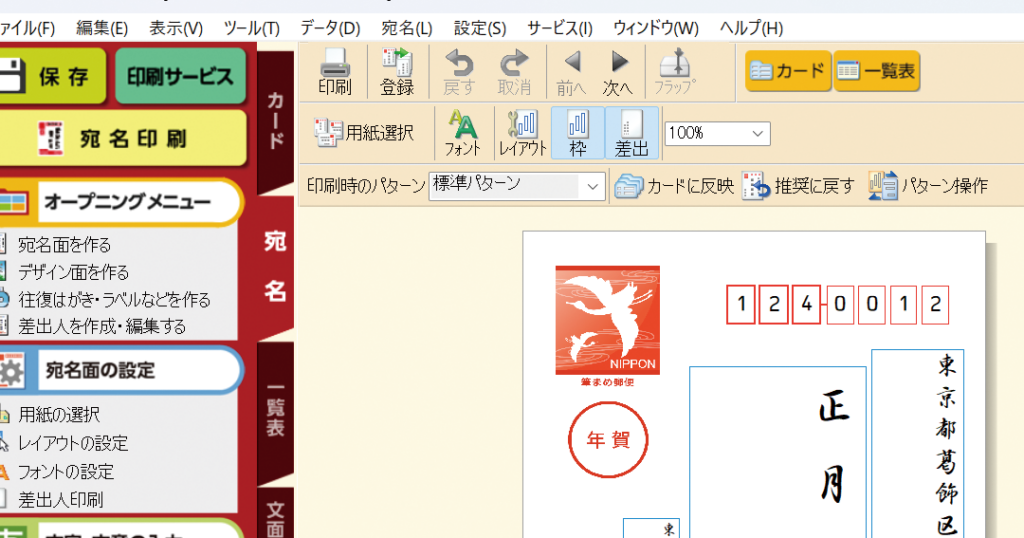Switch to カード view mode
1024x538 pixels.
(x=788, y=70)
